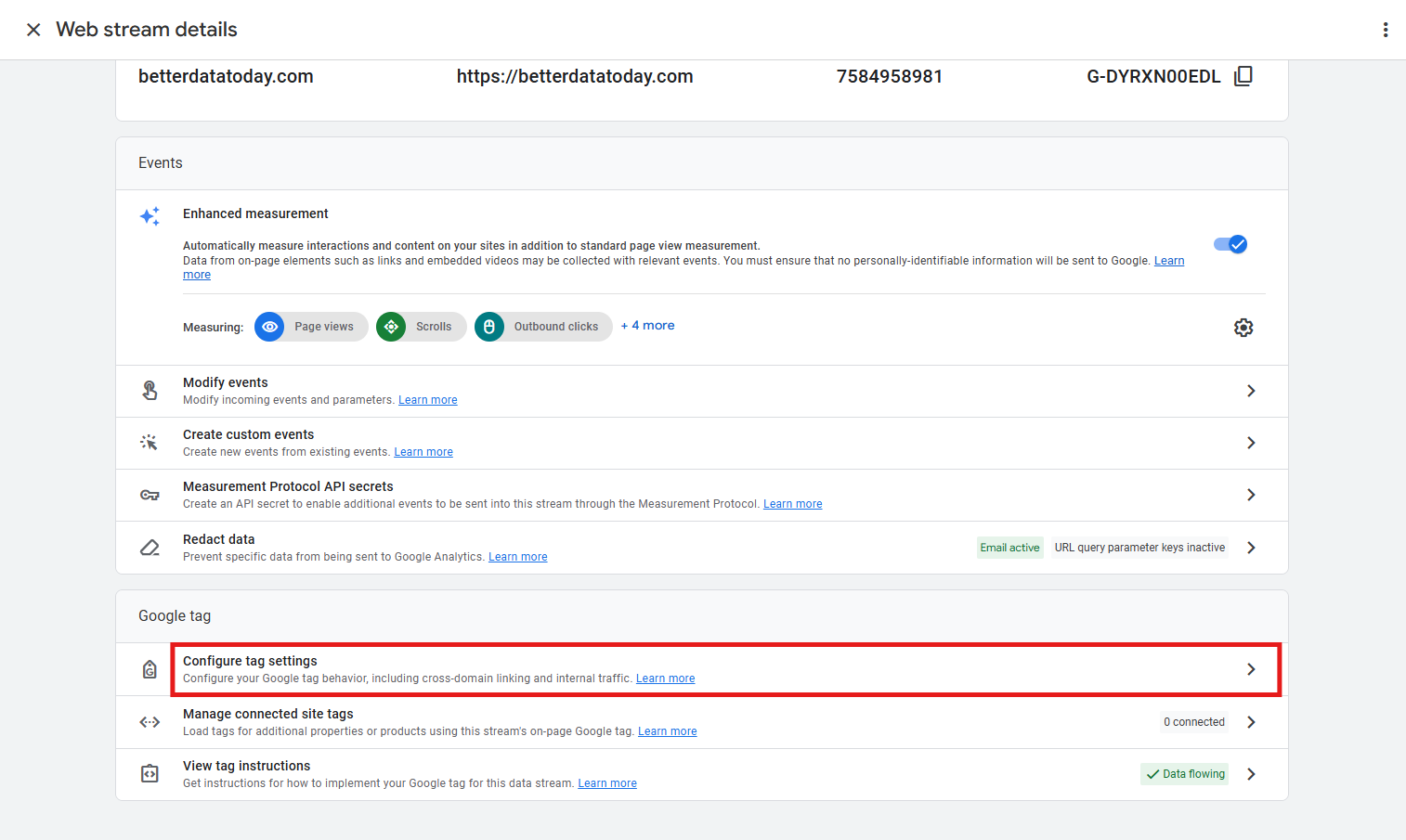Expand Manage connected site tags chevron

[1251, 722]
